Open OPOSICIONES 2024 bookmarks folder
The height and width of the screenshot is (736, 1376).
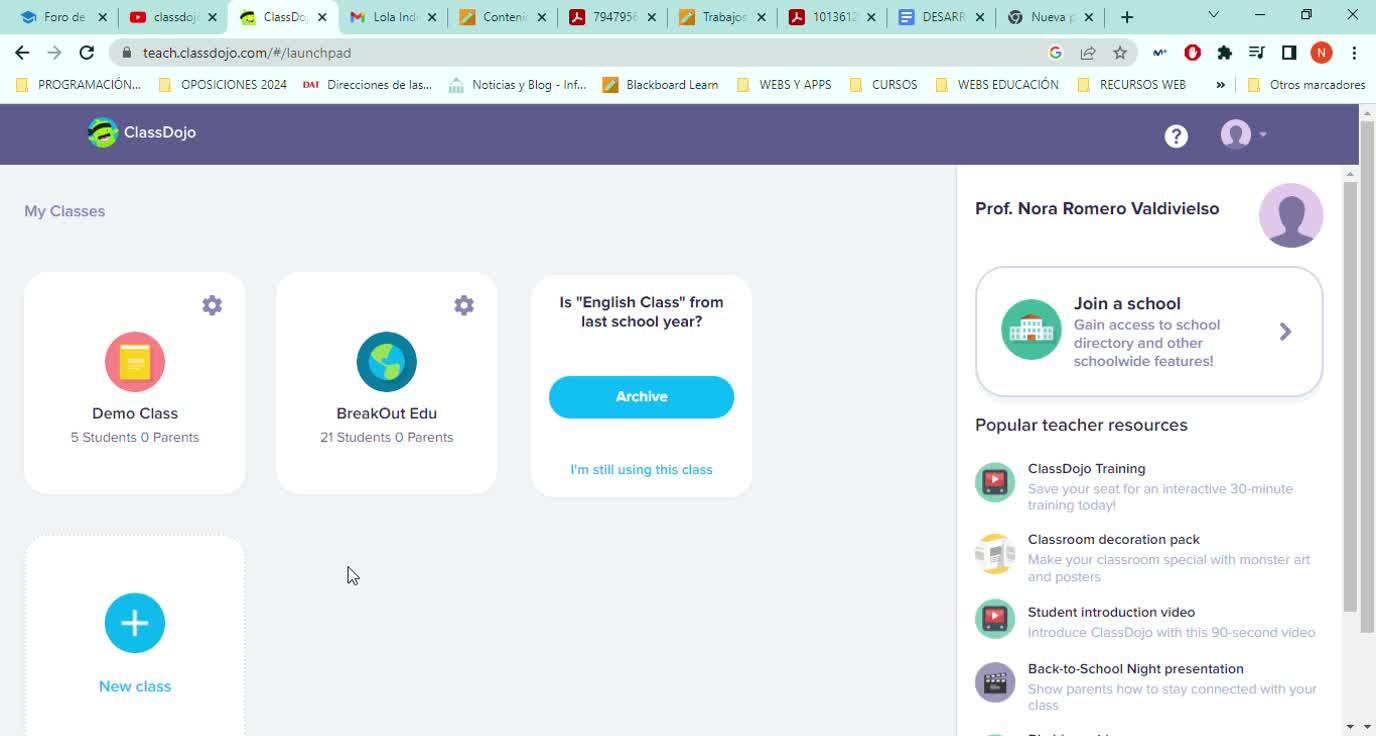pos(223,85)
